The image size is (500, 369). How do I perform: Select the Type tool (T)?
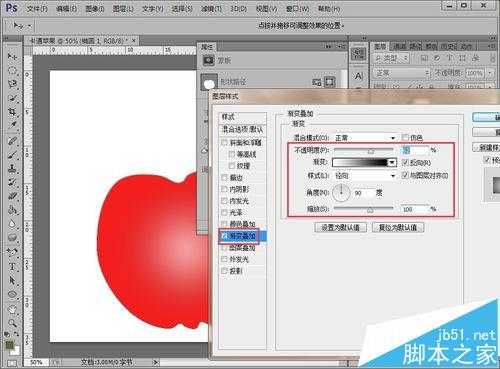click(x=12, y=267)
